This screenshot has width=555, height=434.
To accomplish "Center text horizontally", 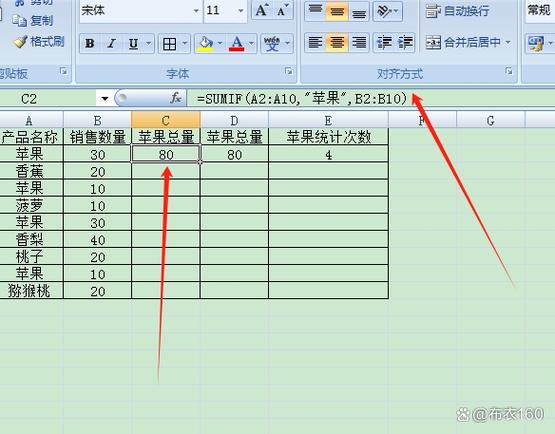I will pos(337,43).
